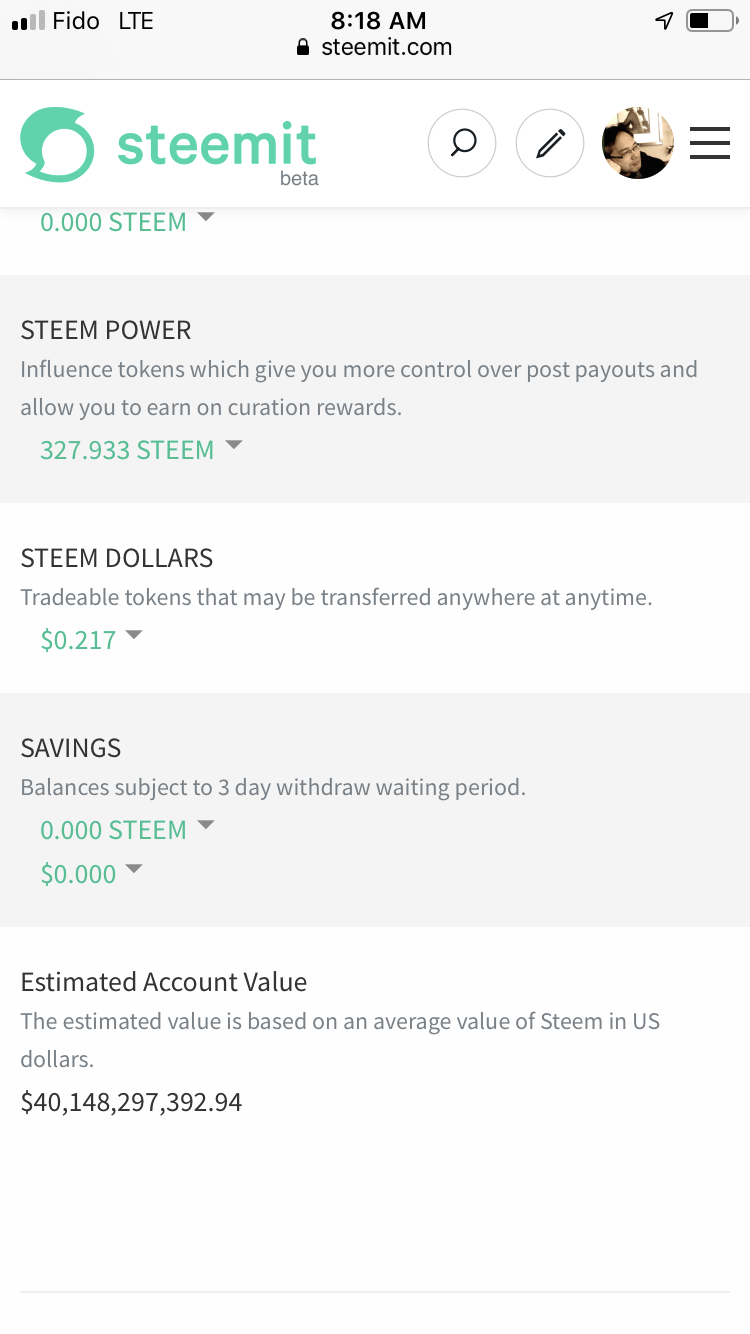Tap the location arrow status icon

click(x=664, y=20)
